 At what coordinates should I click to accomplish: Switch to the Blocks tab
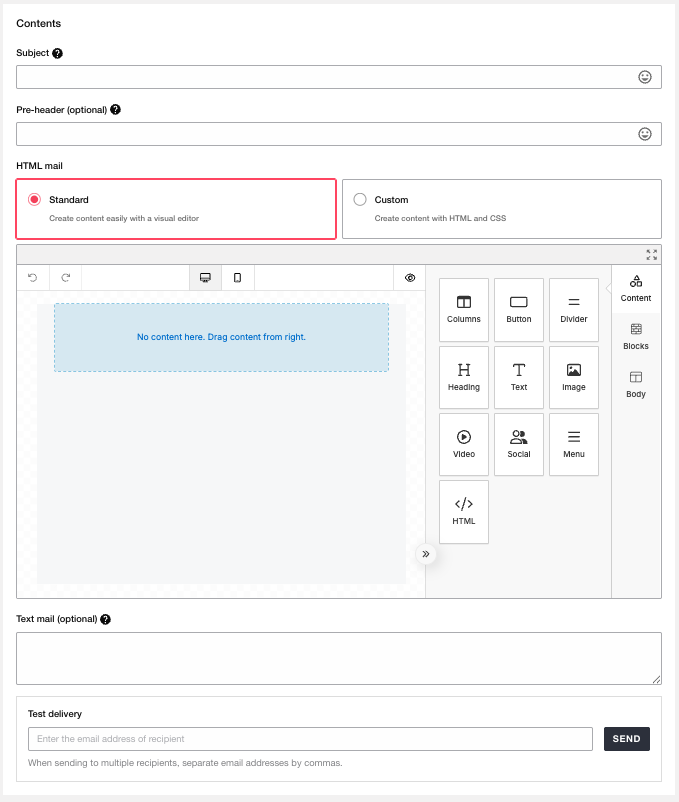tap(636, 337)
